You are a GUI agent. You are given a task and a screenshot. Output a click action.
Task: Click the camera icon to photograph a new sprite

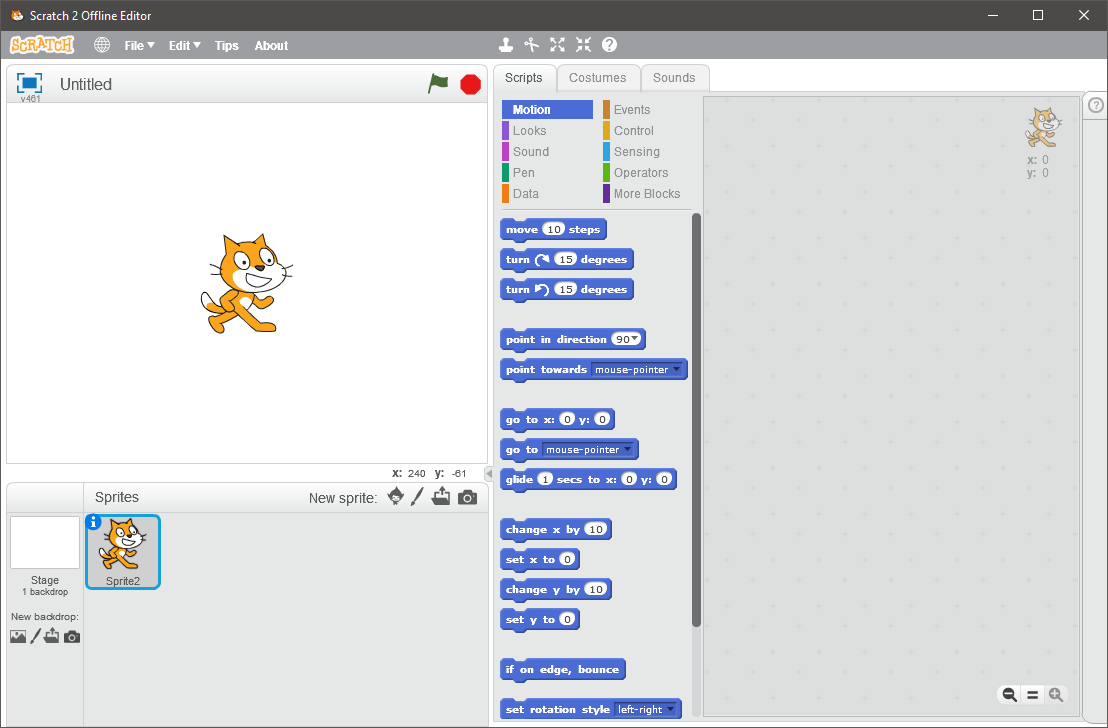pyautogui.click(x=466, y=496)
